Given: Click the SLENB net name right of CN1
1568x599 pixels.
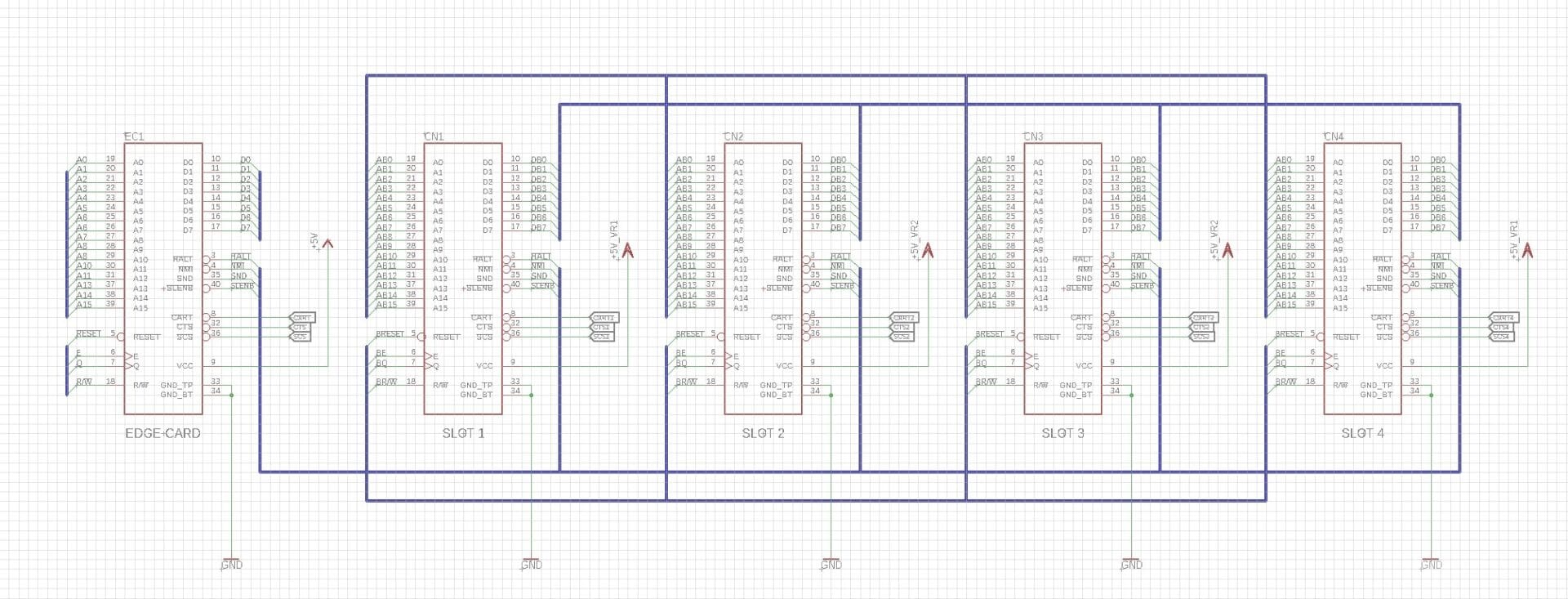Looking at the screenshot, I should point(542,286).
